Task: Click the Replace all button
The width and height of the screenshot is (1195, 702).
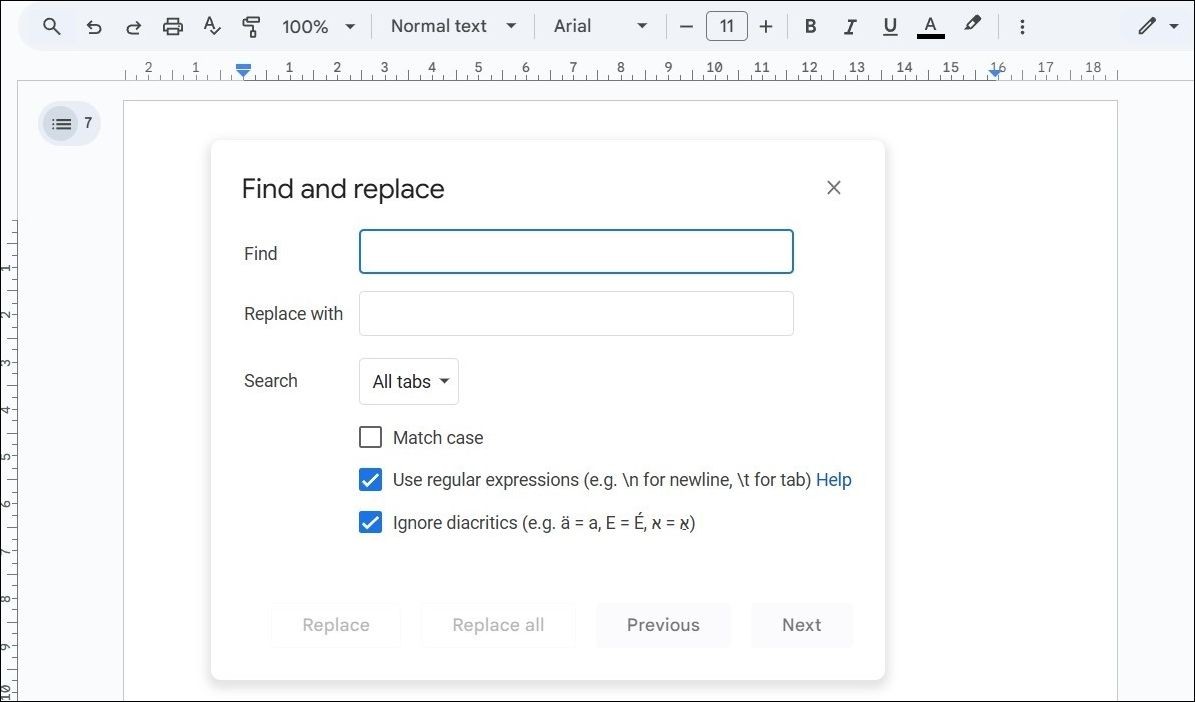Action: coord(498,625)
